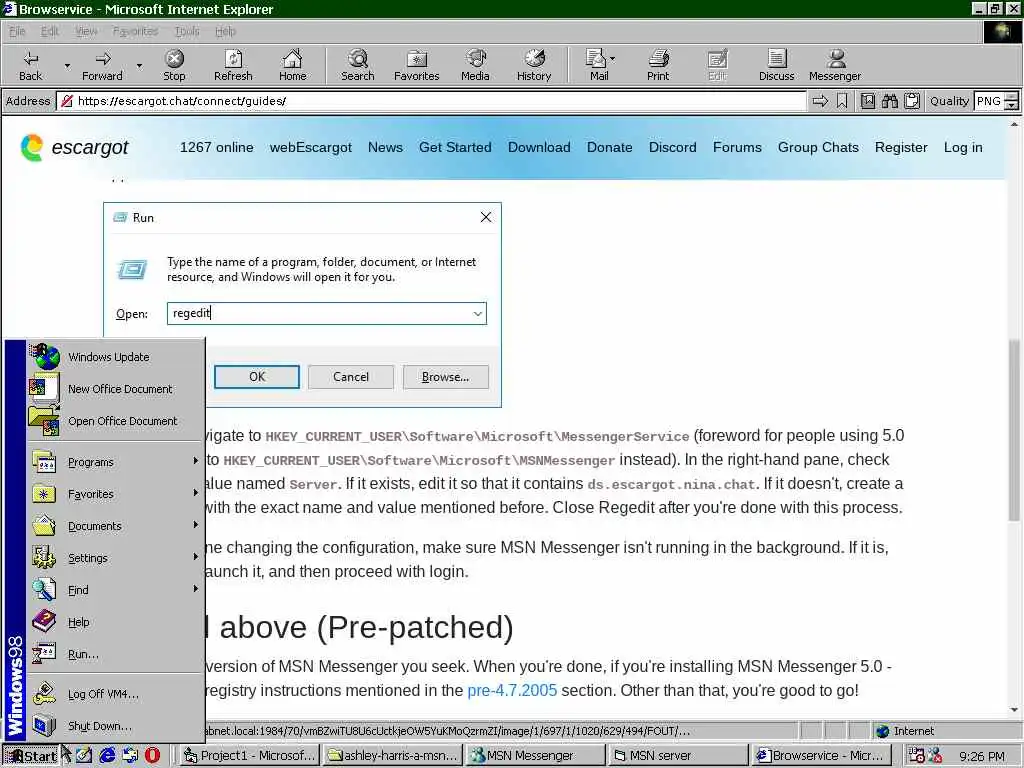Viewport: 1024px width, 768px height.
Task: Select Run... from the Start menu
Action: point(115,654)
